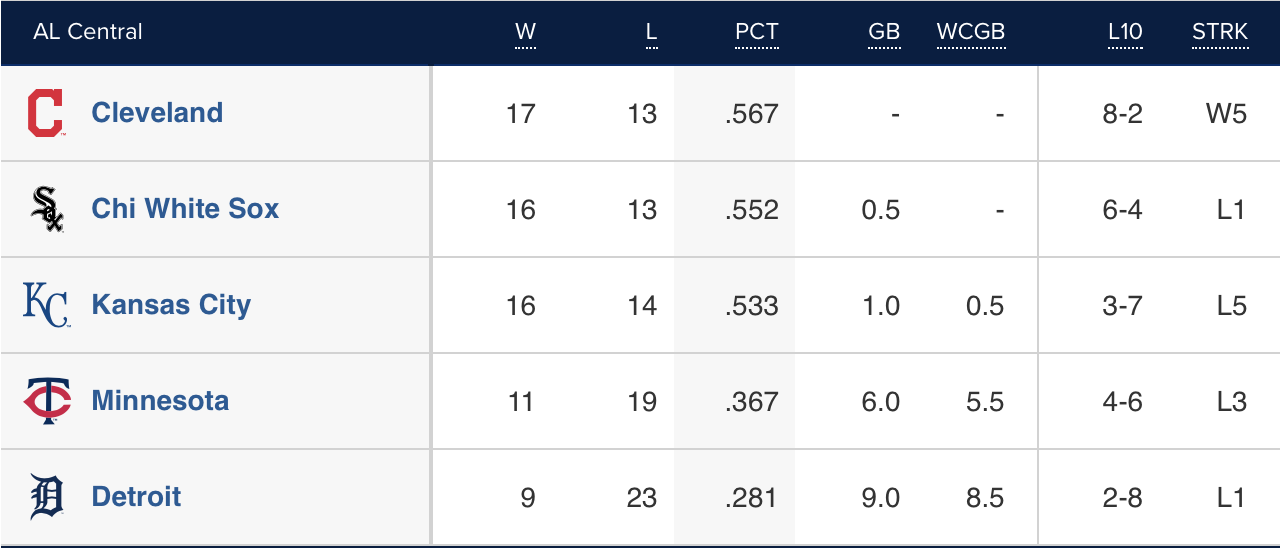1280x548 pixels.
Task: Click Detroit's .281 winning percentage
Action: (x=752, y=498)
